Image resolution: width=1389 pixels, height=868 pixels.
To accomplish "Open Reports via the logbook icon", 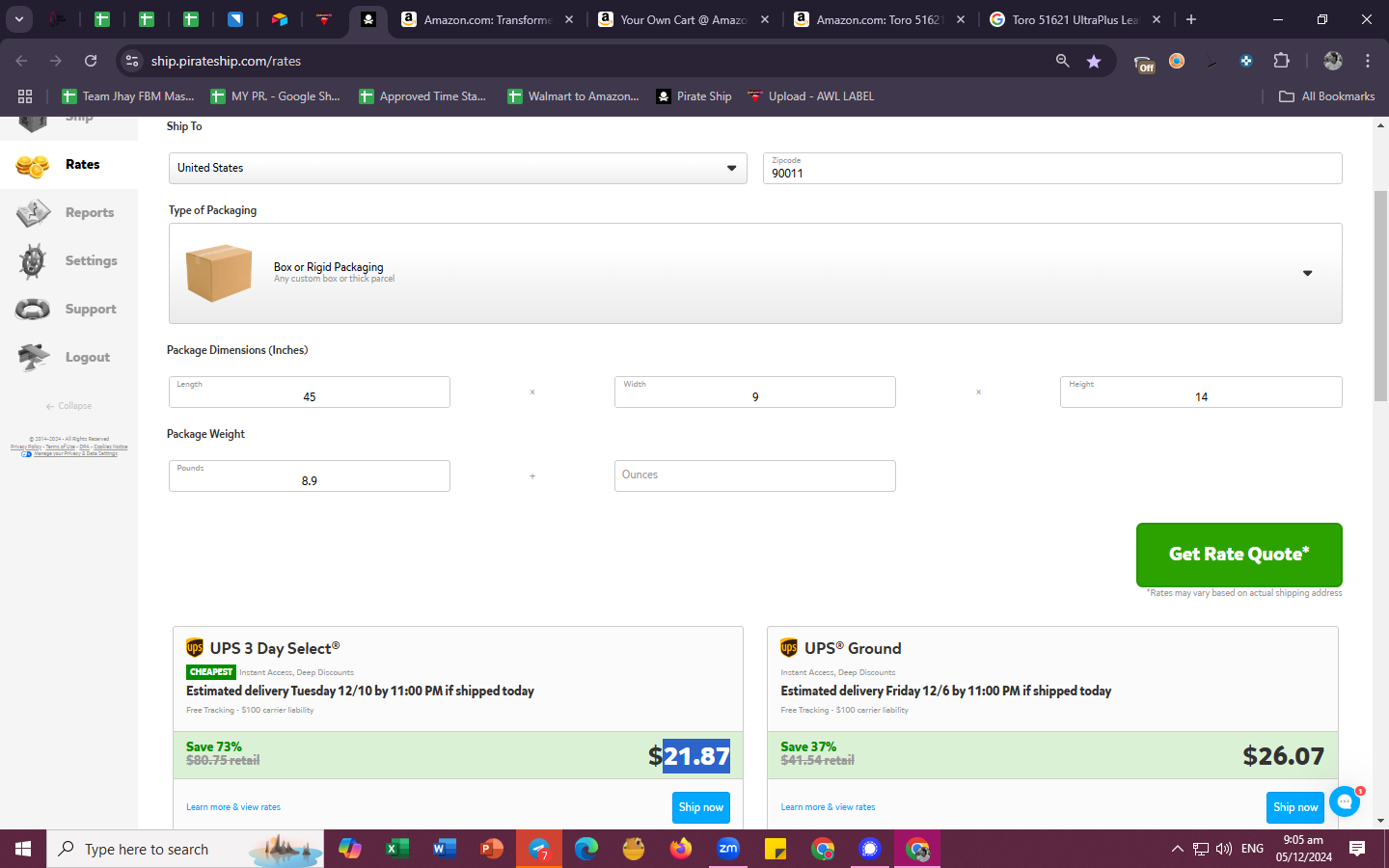I will pos(33,213).
